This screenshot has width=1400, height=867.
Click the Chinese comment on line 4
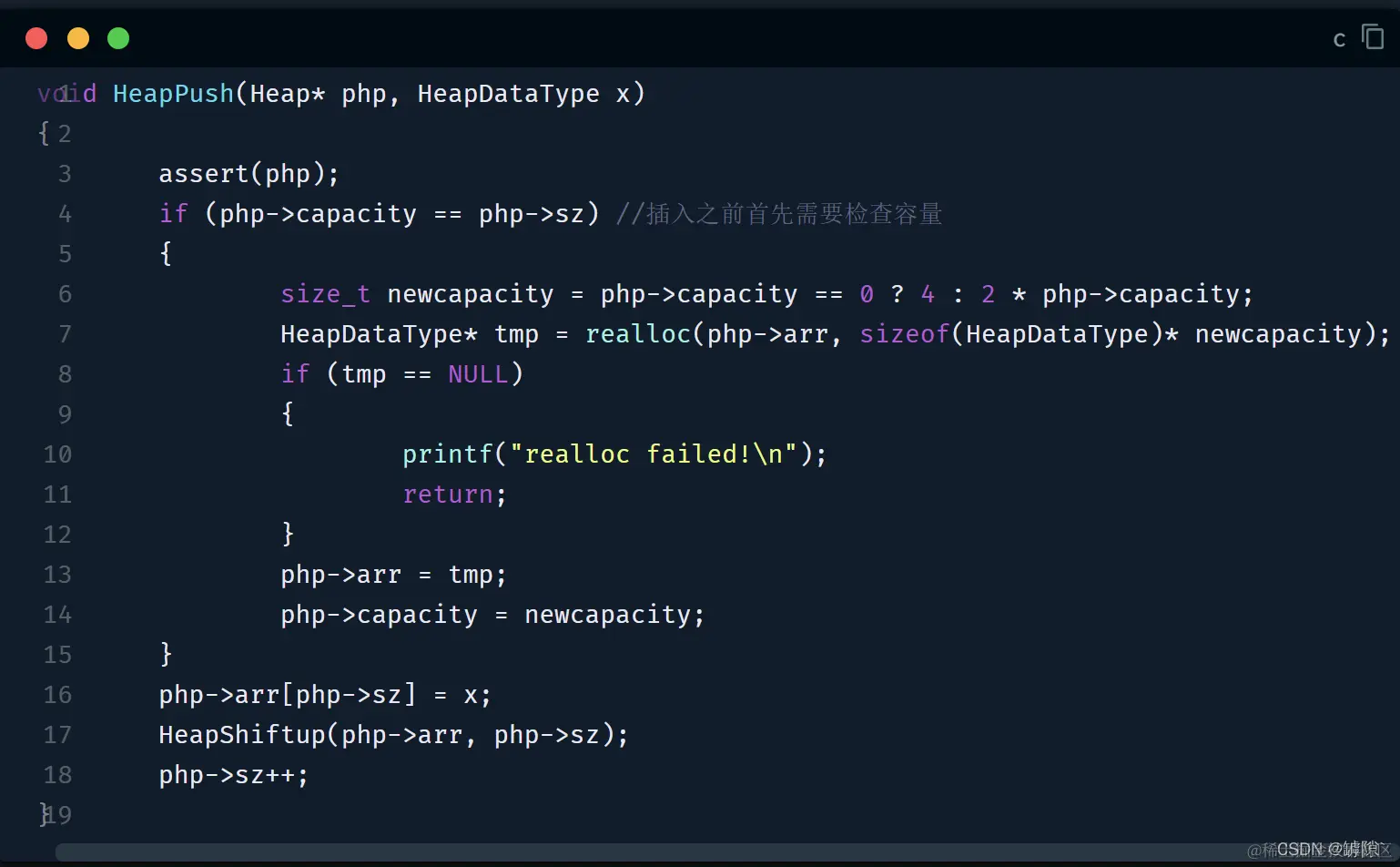point(779,214)
